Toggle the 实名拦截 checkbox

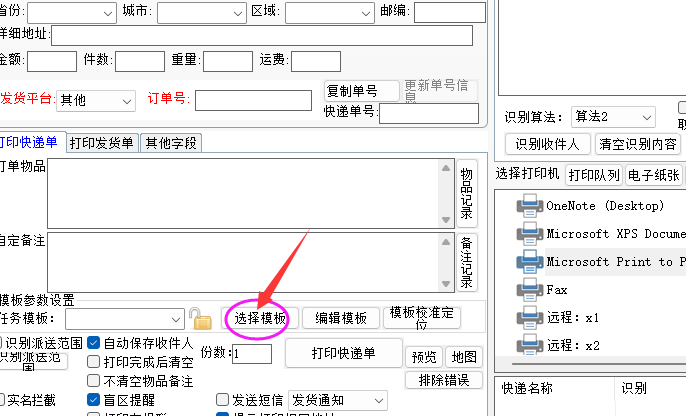point(2,399)
